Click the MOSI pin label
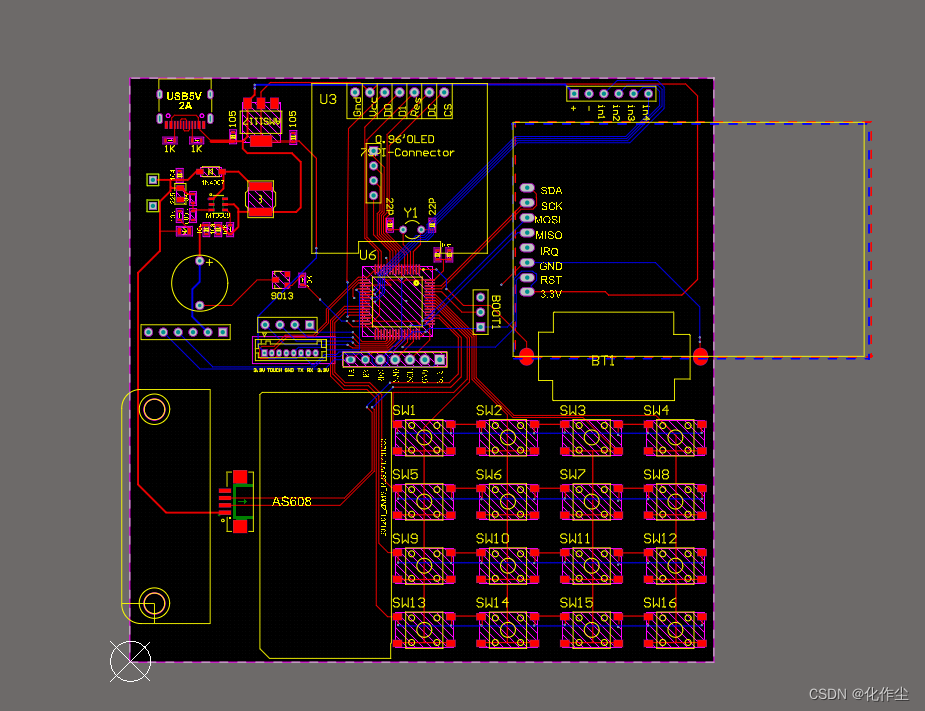The image size is (925, 711). click(x=547, y=219)
